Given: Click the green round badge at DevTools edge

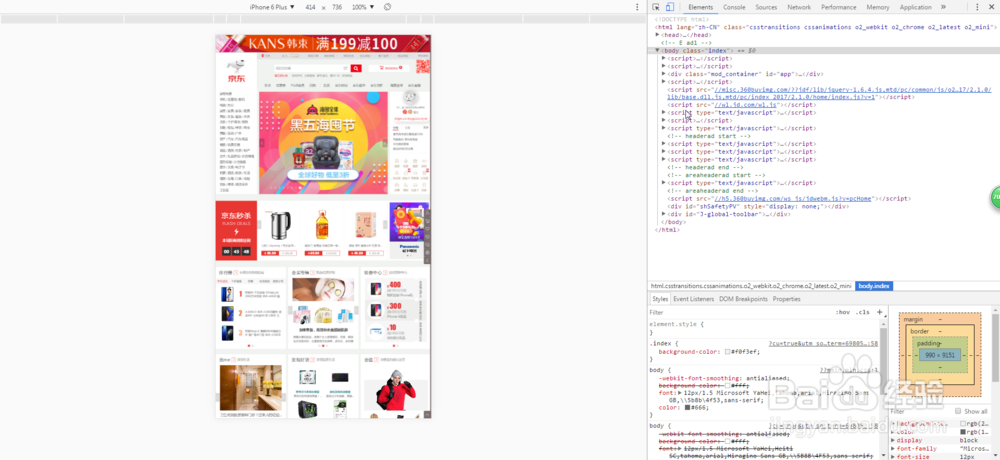Looking at the screenshot, I should [x=996, y=197].
